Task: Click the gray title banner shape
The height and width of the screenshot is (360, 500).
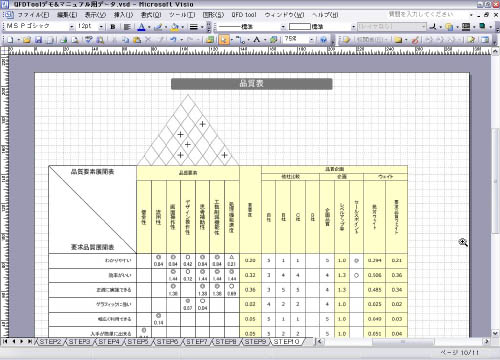Action: (x=252, y=84)
